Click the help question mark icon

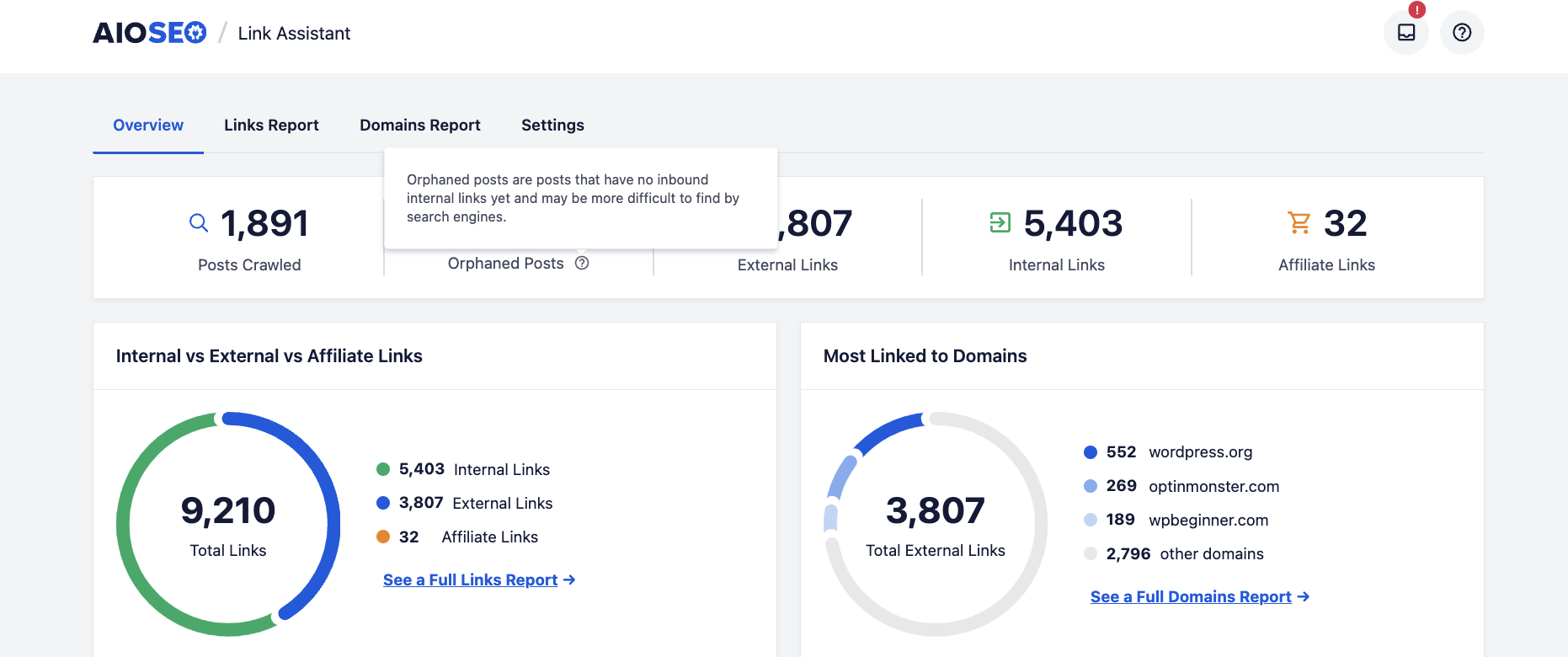[x=1462, y=33]
